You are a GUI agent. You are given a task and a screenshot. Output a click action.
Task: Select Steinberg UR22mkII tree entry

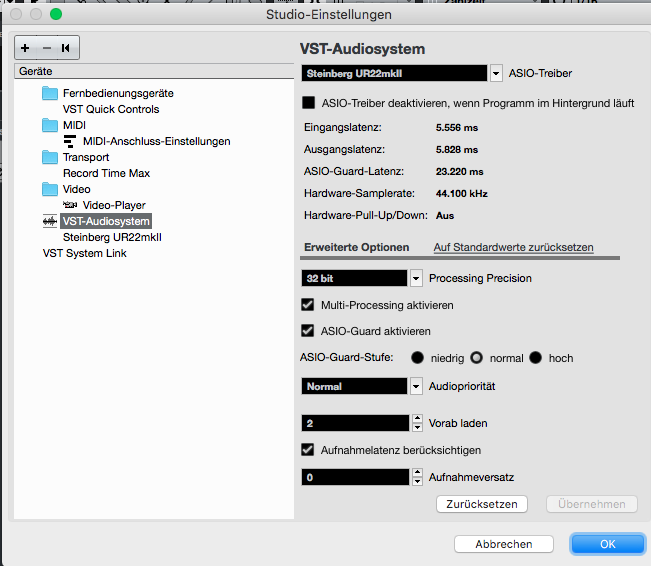(112, 237)
